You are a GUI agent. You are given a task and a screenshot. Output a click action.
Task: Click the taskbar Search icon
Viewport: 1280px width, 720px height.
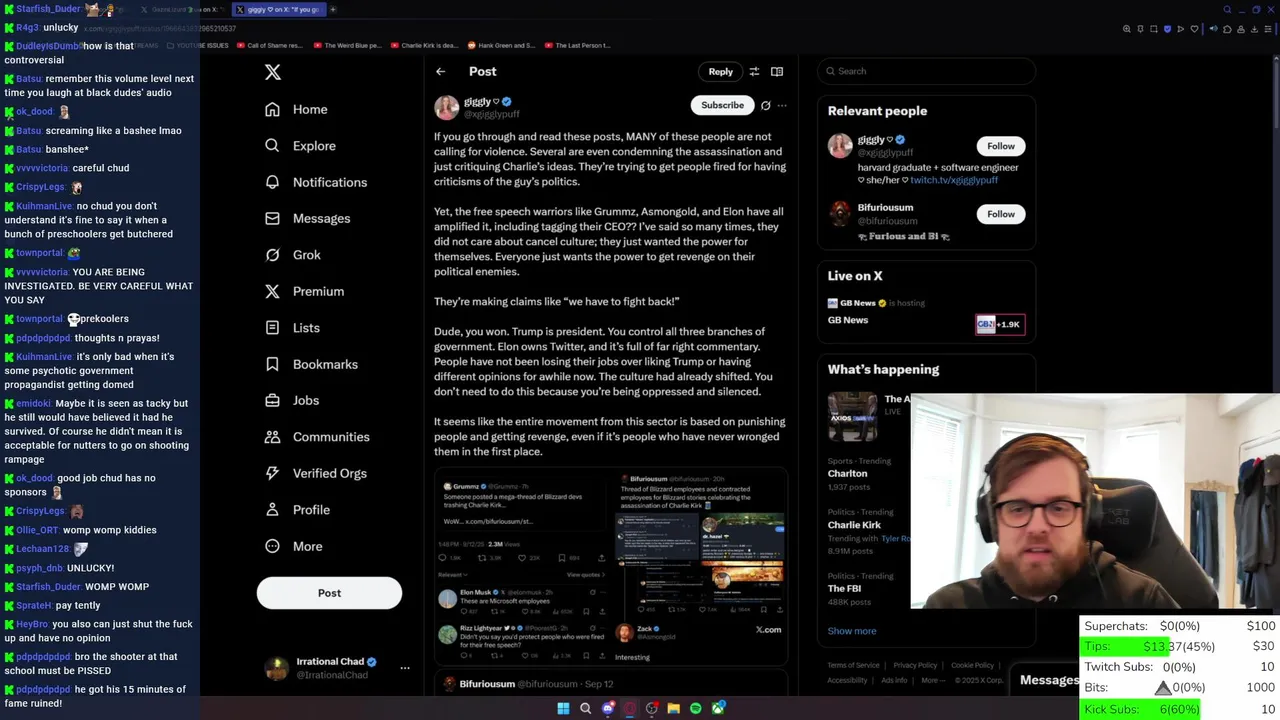pyautogui.click(x=586, y=708)
